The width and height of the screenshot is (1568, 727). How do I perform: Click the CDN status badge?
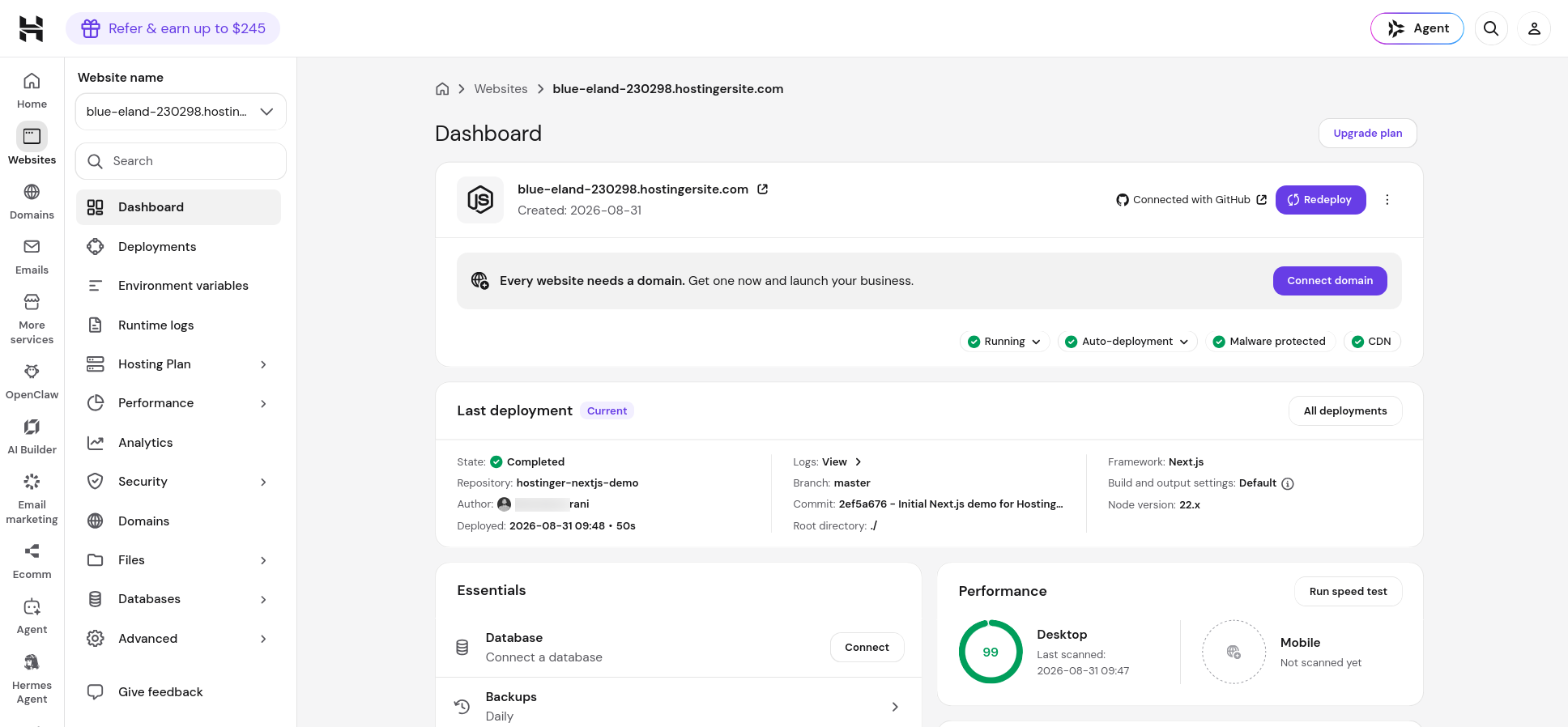(1372, 342)
